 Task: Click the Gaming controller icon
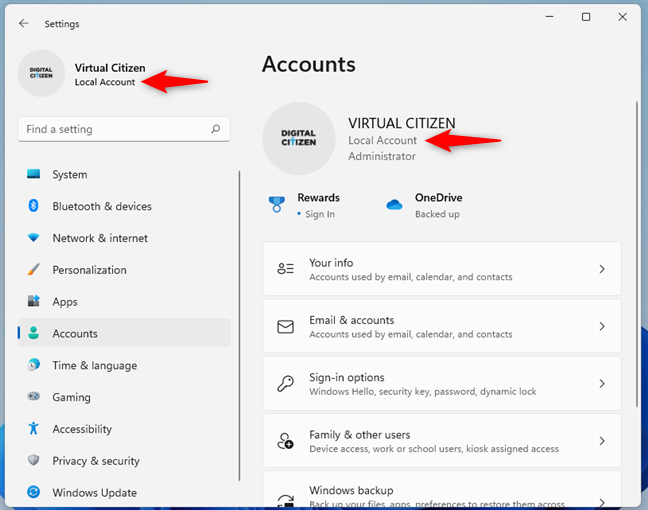pyautogui.click(x=33, y=396)
